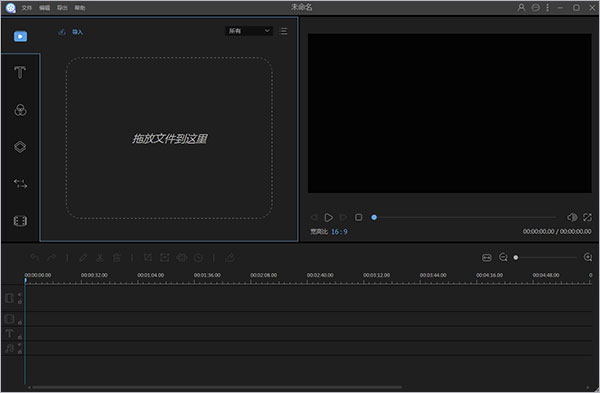Click the split scissors tool

(x=100, y=258)
